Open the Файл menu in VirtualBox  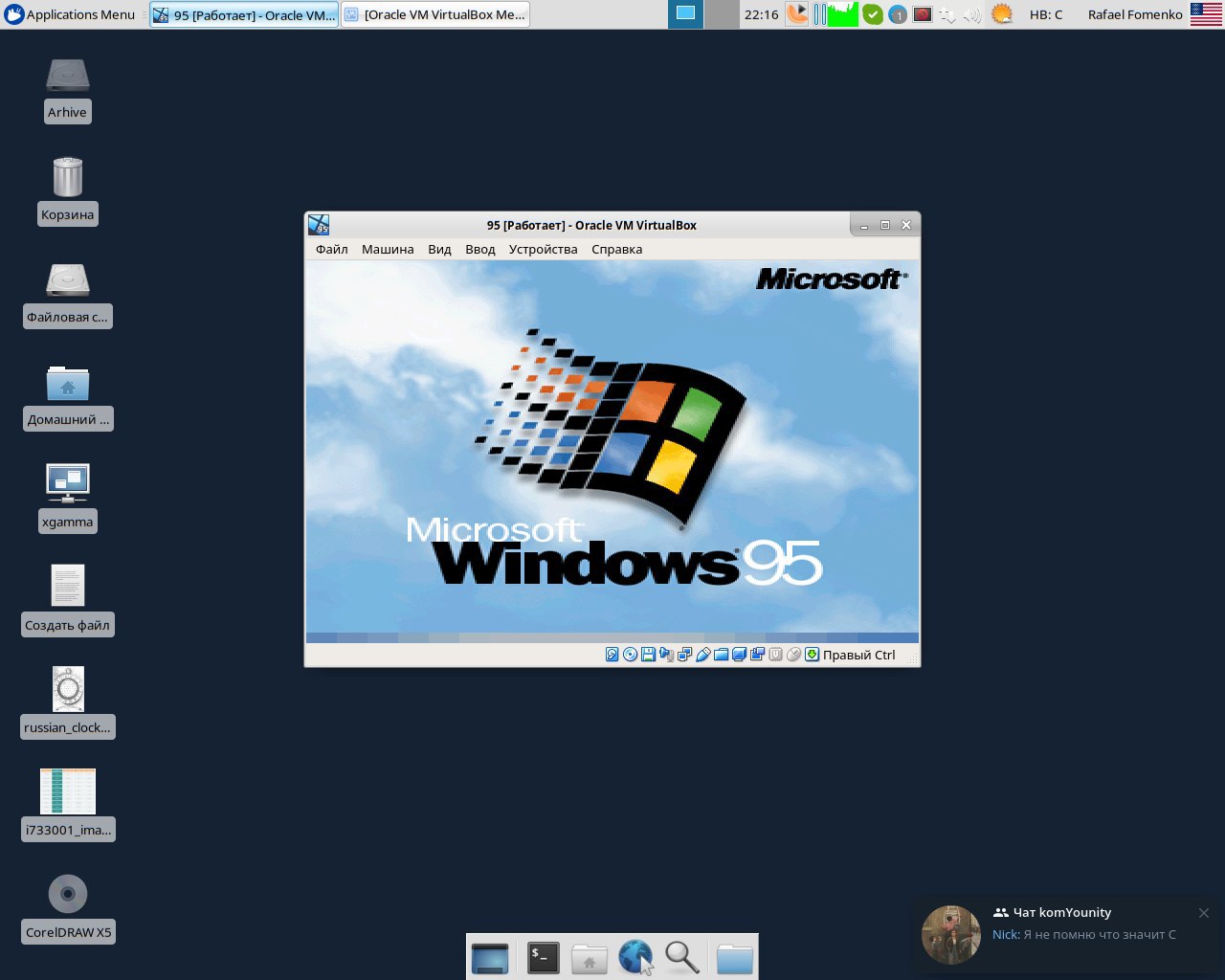click(x=332, y=249)
